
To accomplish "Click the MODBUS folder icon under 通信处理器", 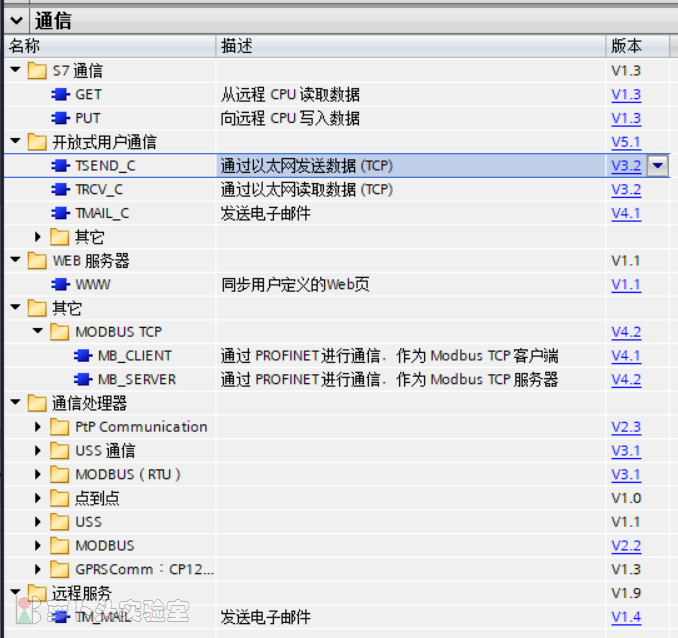I will [x=60, y=546].
